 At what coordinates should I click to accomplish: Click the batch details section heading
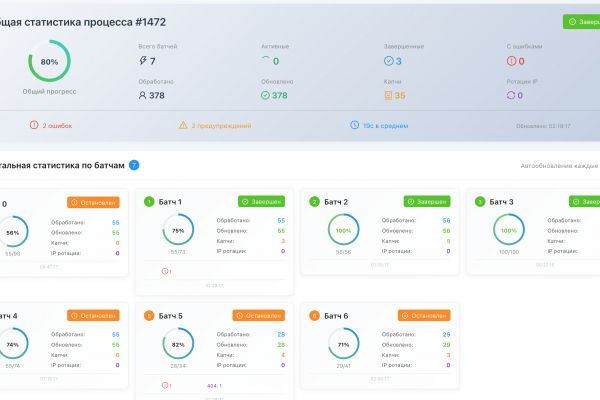pos(62,165)
